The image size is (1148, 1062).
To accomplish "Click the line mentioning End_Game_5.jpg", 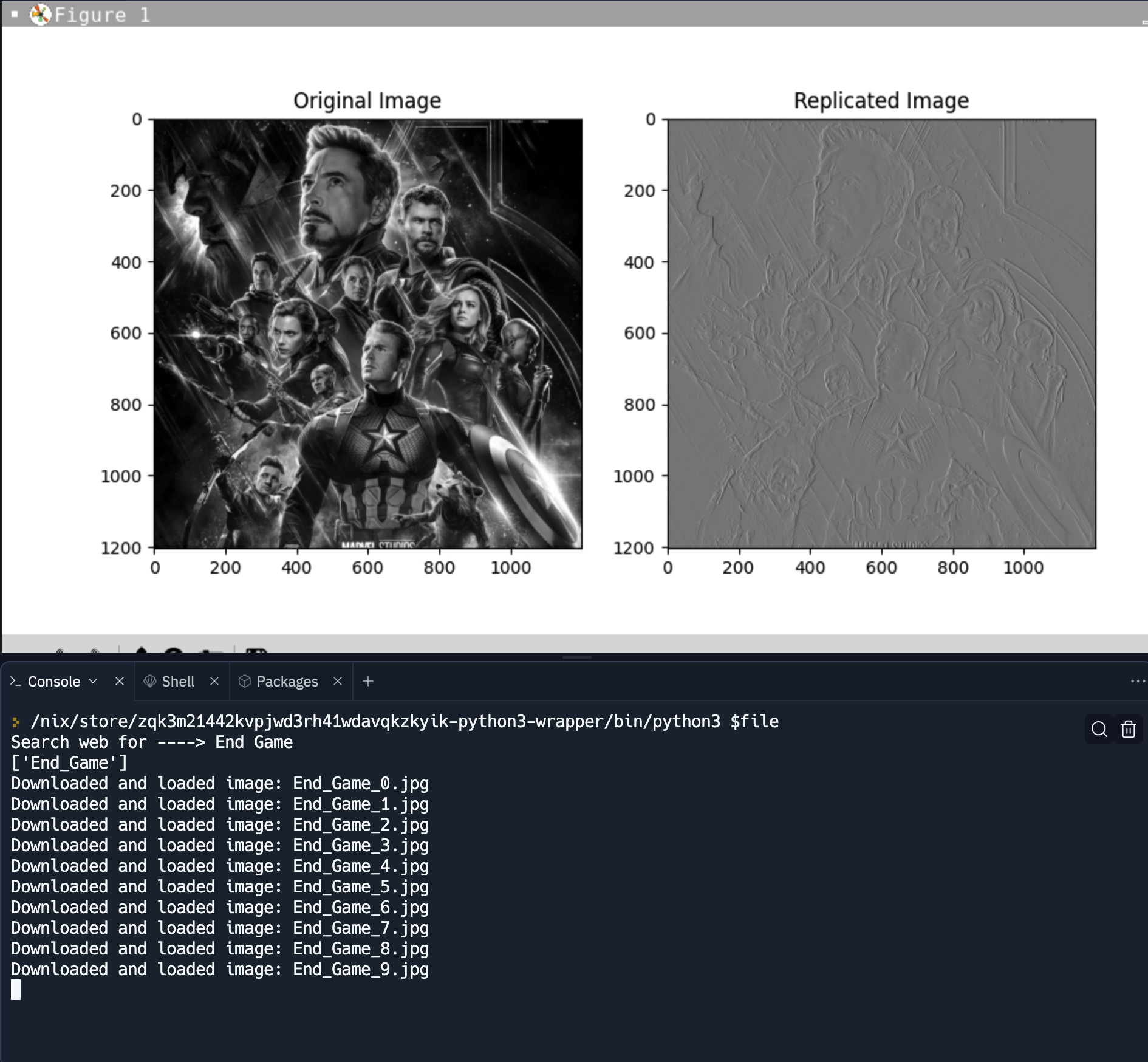I will point(220,886).
